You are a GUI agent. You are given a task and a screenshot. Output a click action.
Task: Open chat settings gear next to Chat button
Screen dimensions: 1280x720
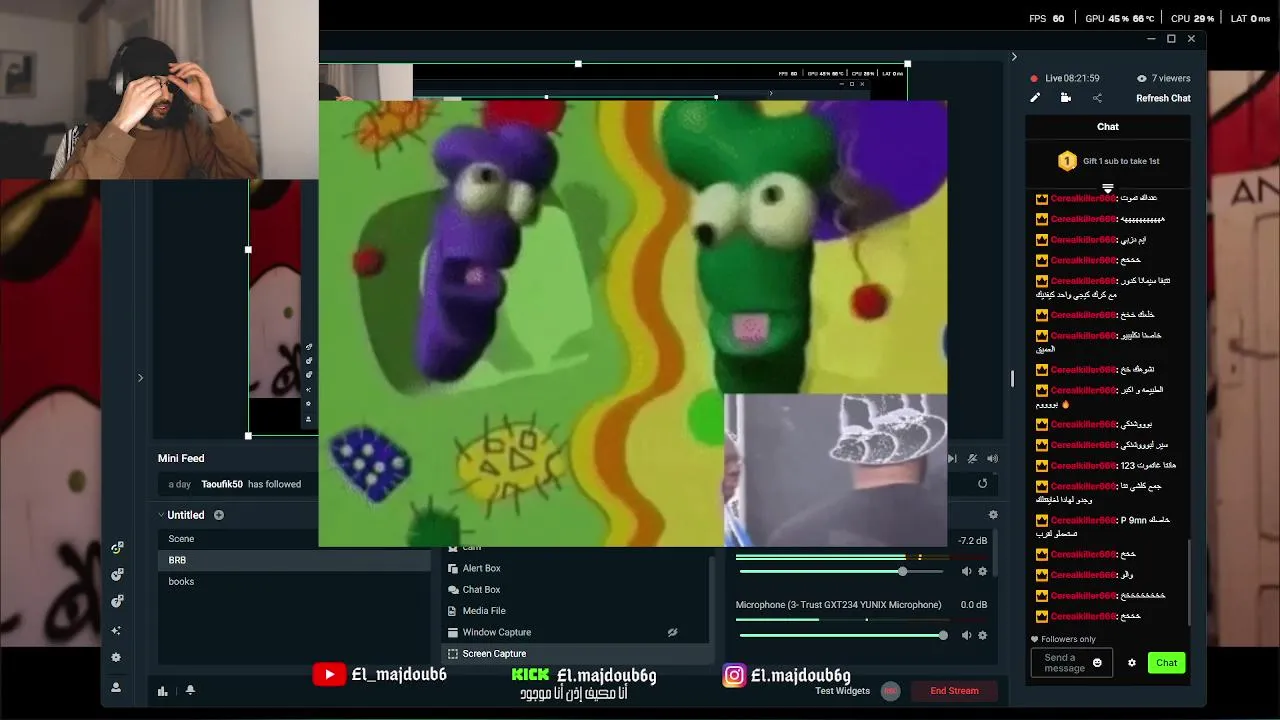pyautogui.click(x=1132, y=663)
